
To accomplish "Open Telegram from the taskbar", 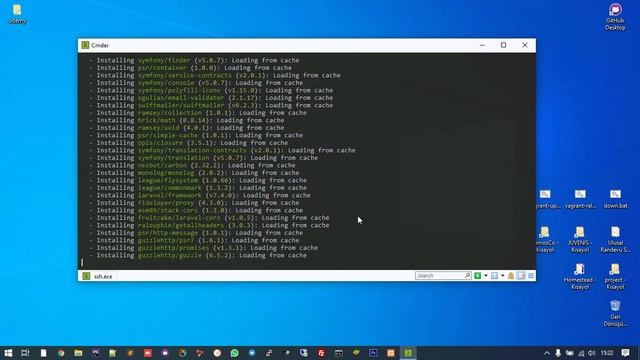I will (x=252, y=353).
